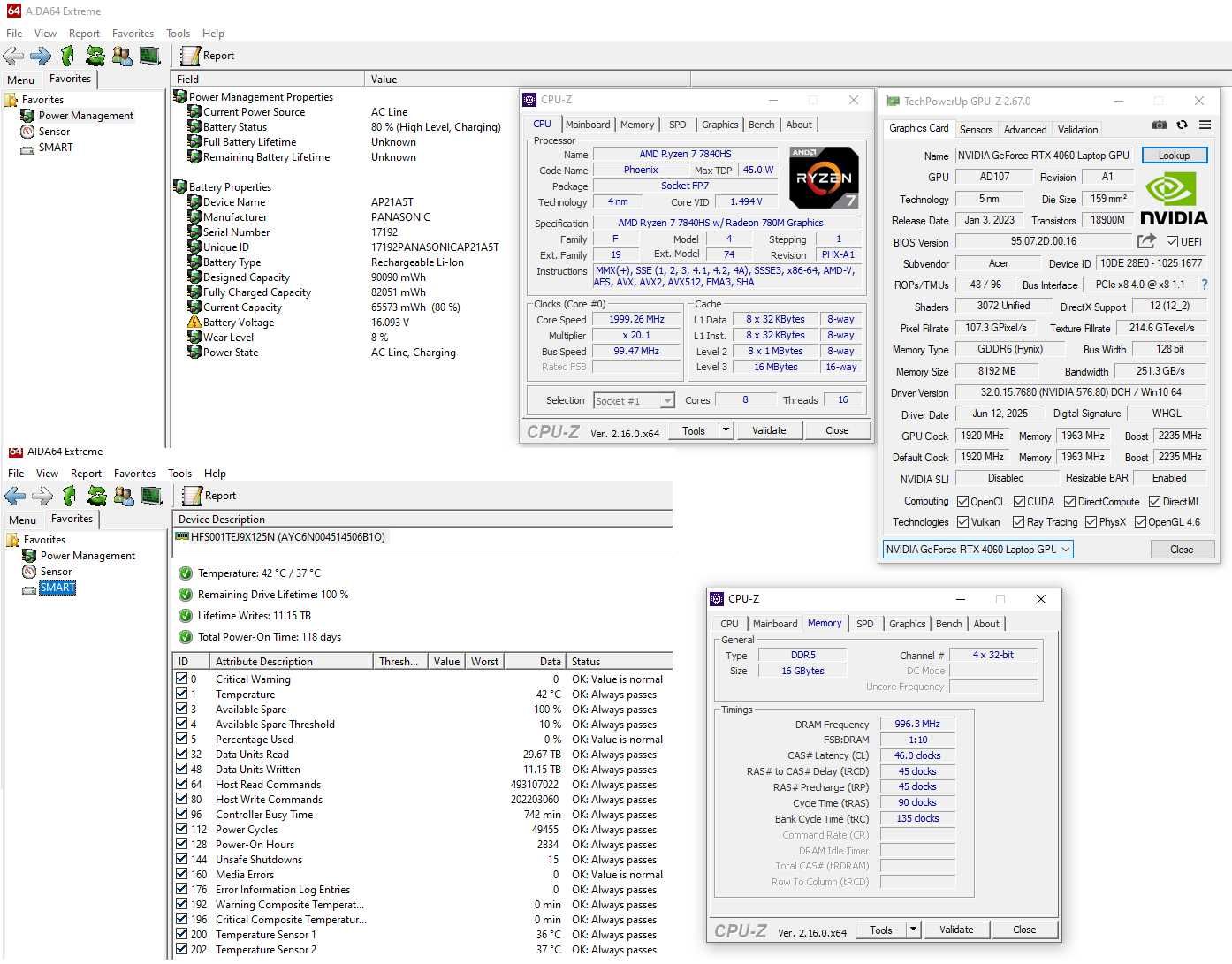Click Validate button in upper CPU-Z window
The image size is (1232, 964).
pyautogui.click(x=769, y=430)
